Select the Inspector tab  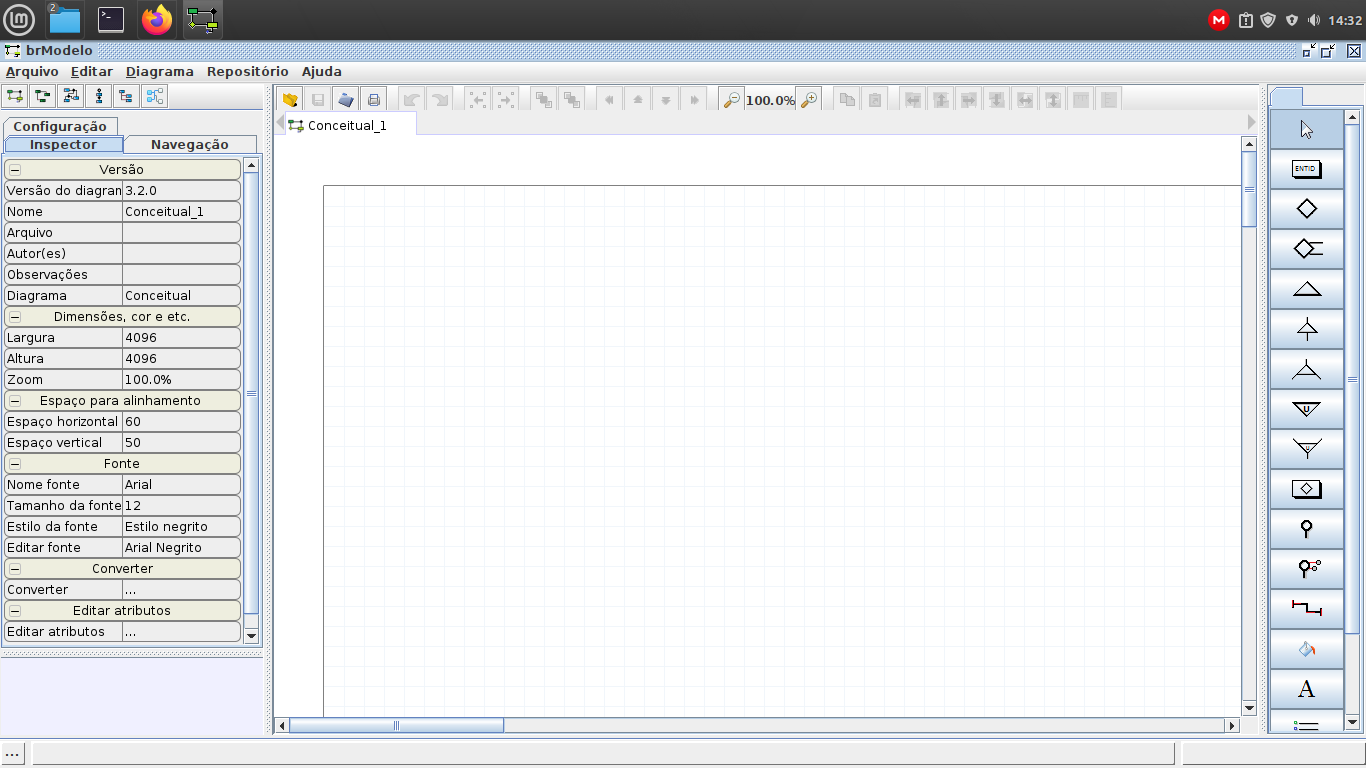coord(64,145)
